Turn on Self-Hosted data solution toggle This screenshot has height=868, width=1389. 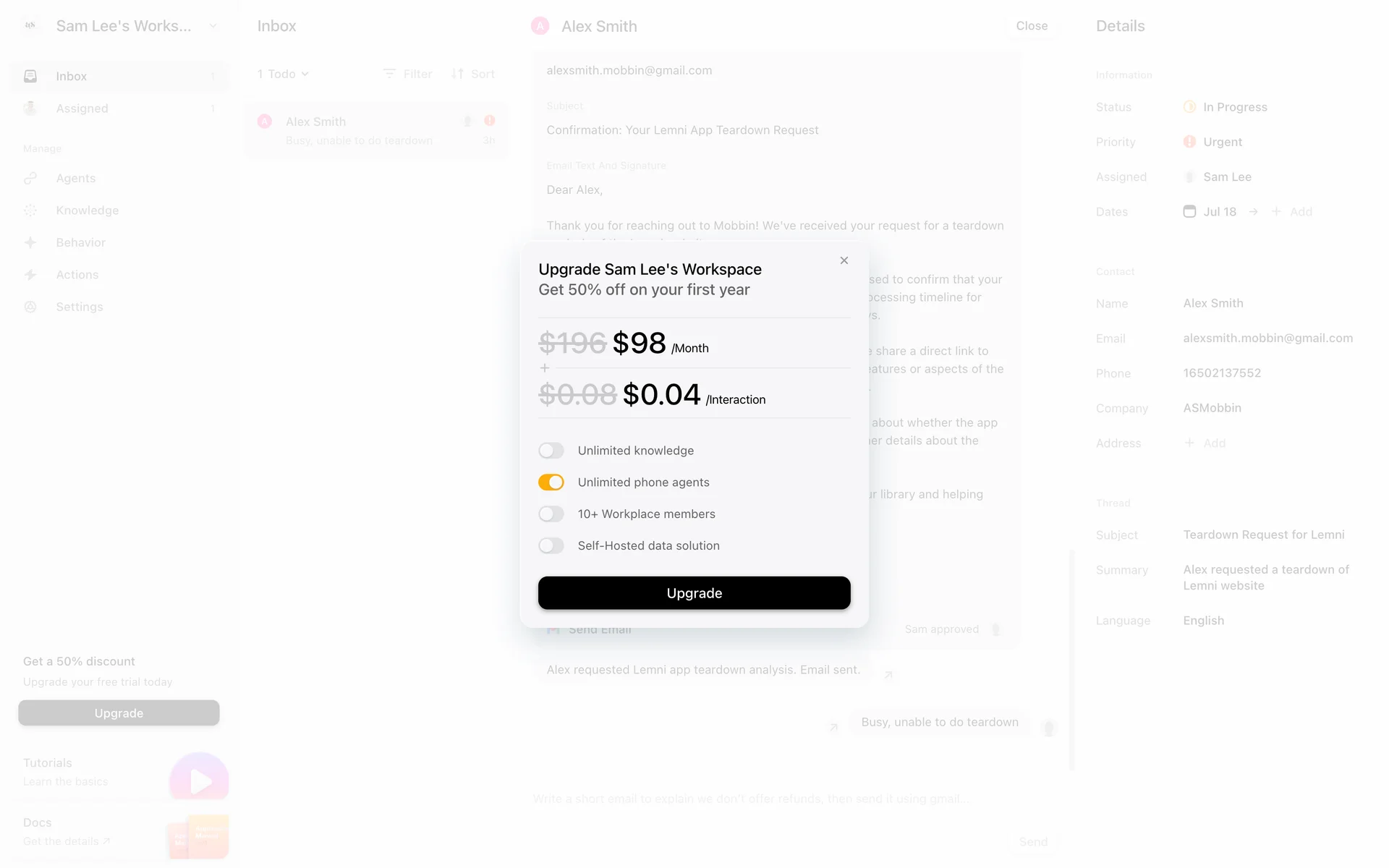[551, 546]
